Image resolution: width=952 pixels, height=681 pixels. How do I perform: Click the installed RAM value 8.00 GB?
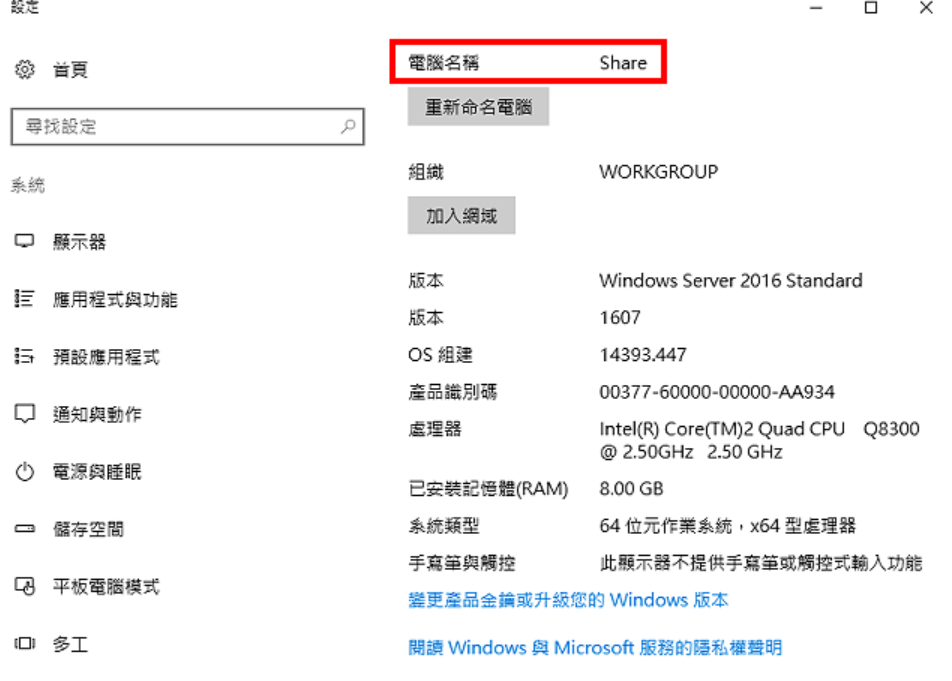(631, 489)
